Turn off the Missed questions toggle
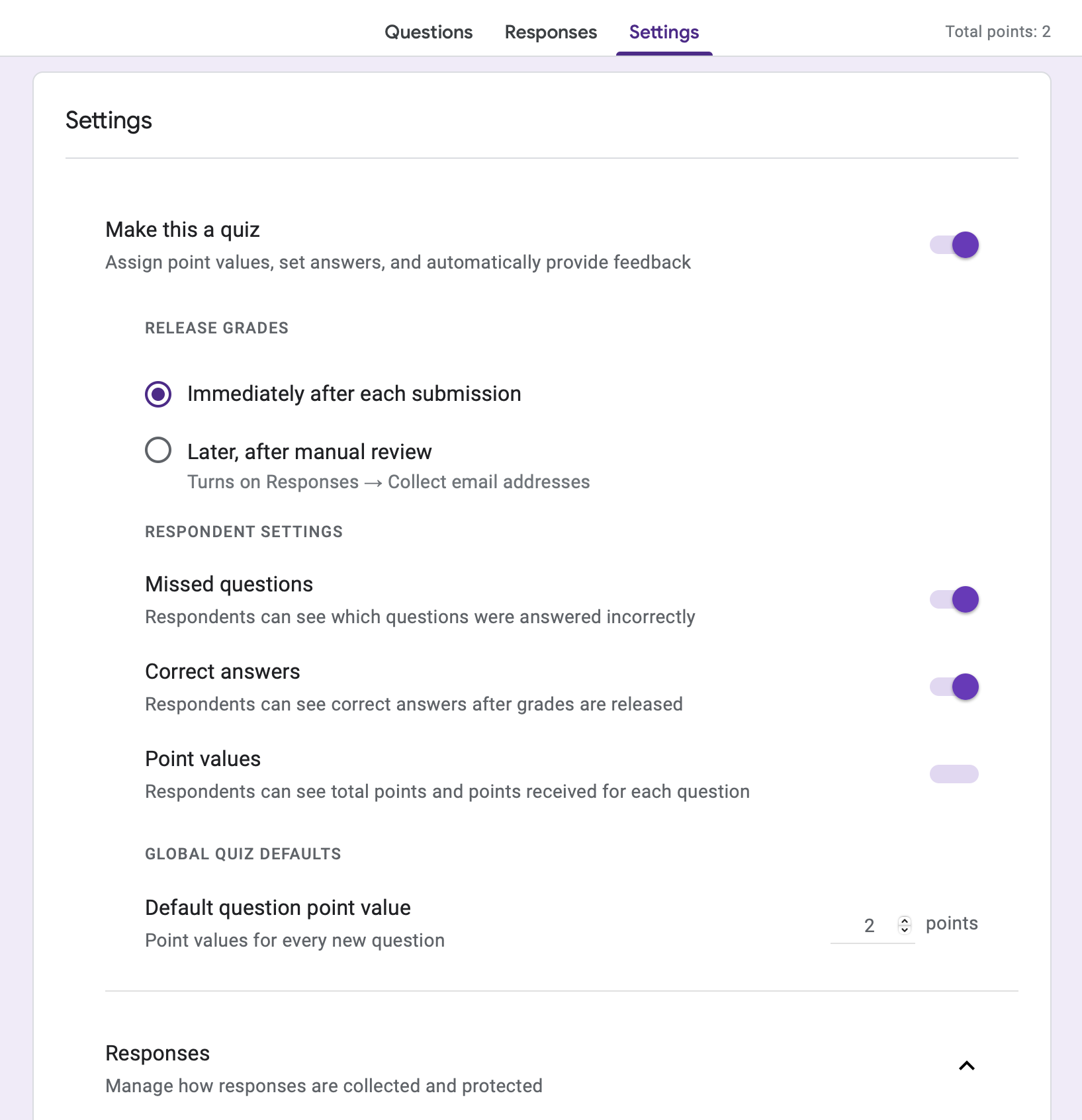Screen dimensions: 1082x1120 click(x=954, y=599)
